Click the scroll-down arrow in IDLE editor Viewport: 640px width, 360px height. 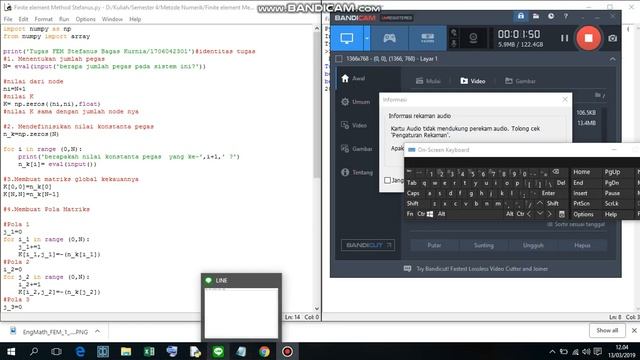coord(317,309)
